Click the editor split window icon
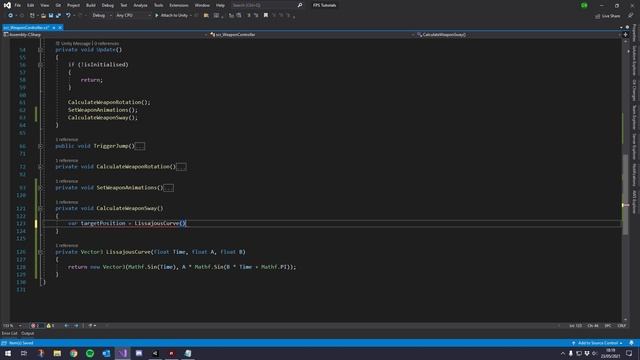 pyautogui.click(x=625, y=35)
